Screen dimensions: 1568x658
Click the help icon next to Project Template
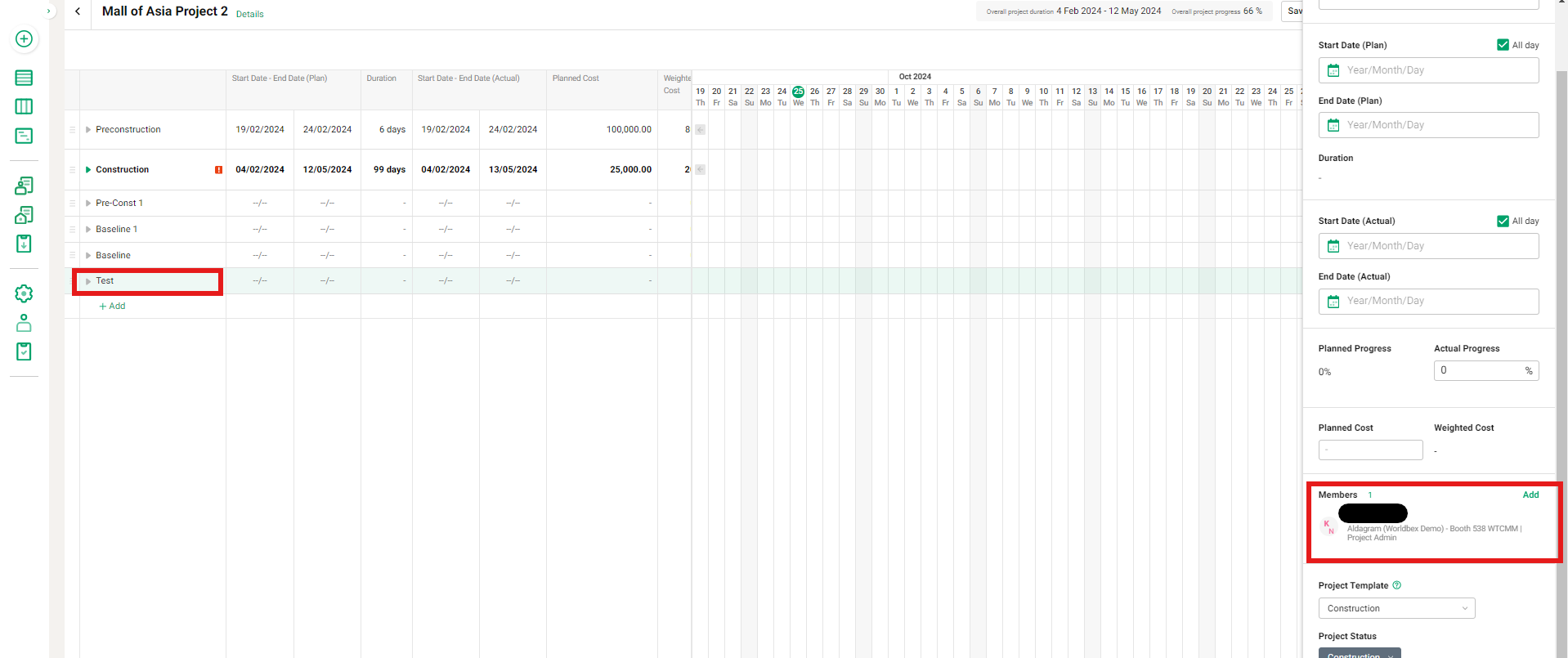pos(1396,585)
